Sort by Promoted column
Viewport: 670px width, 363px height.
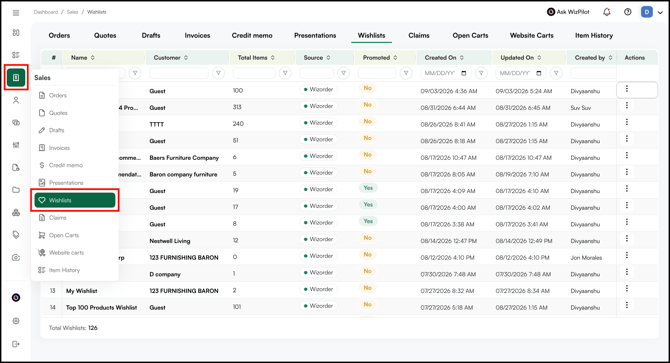[395, 58]
